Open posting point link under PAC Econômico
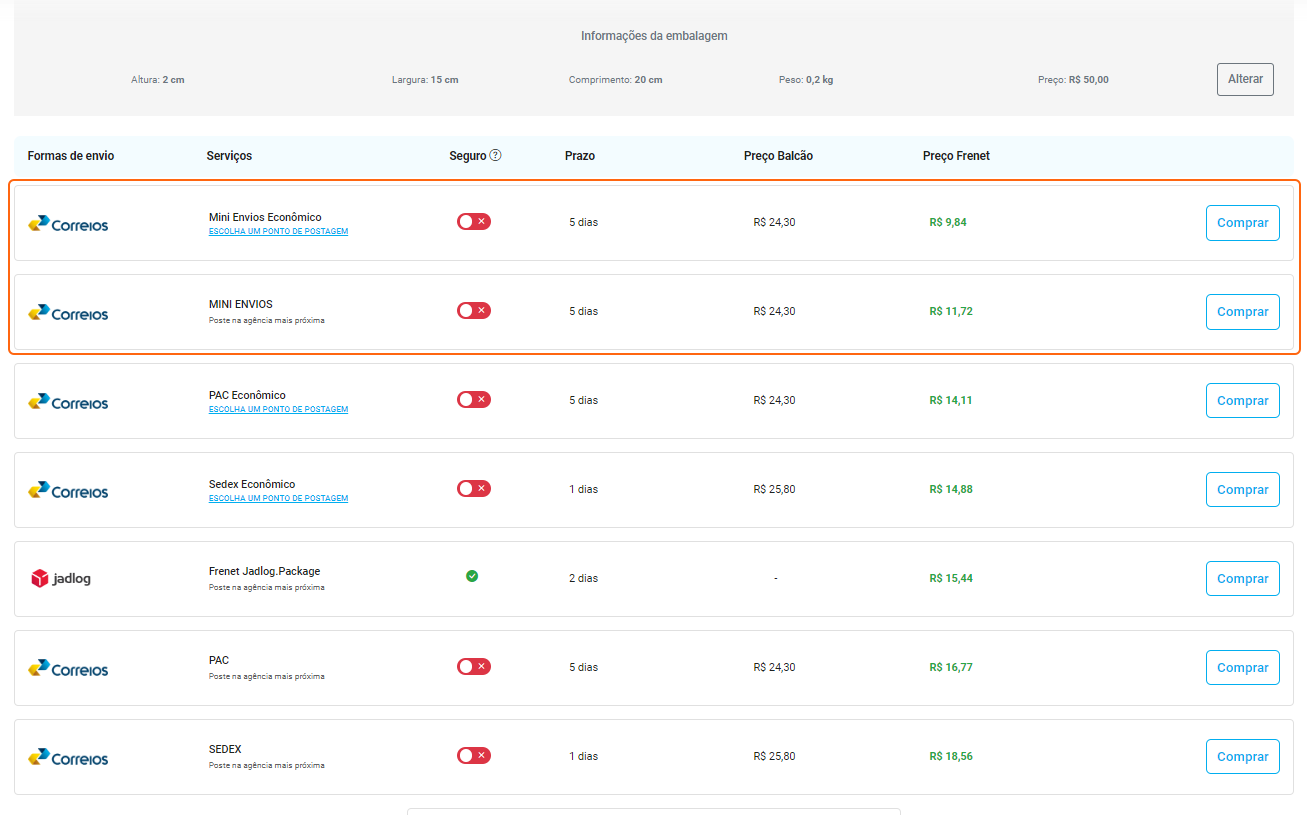Image resolution: width=1307 pixels, height=815 pixels. (x=278, y=410)
